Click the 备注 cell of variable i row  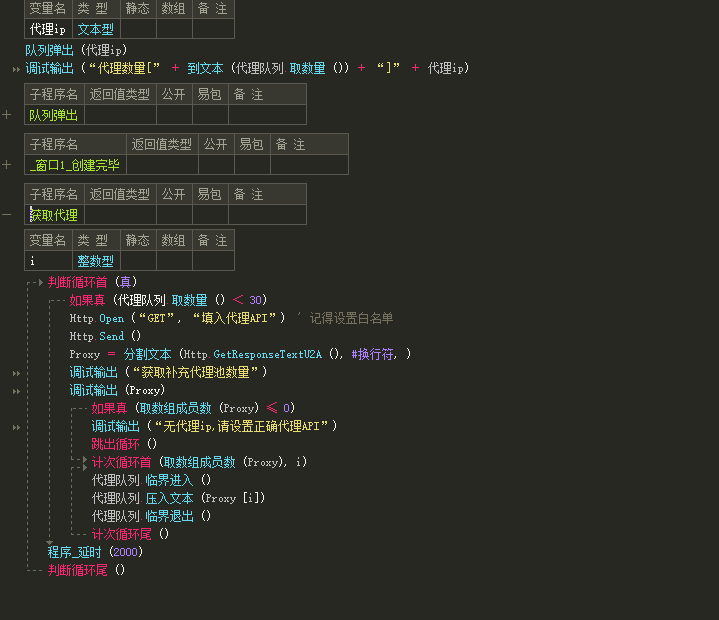(x=213, y=261)
